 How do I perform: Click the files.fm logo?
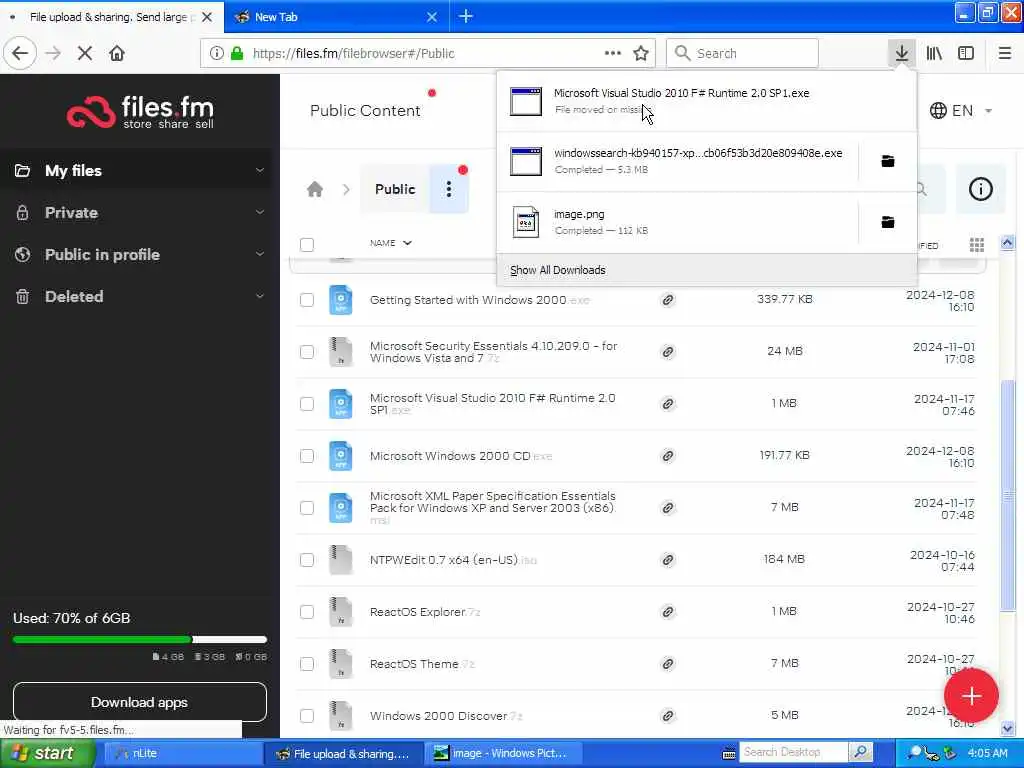140,112
